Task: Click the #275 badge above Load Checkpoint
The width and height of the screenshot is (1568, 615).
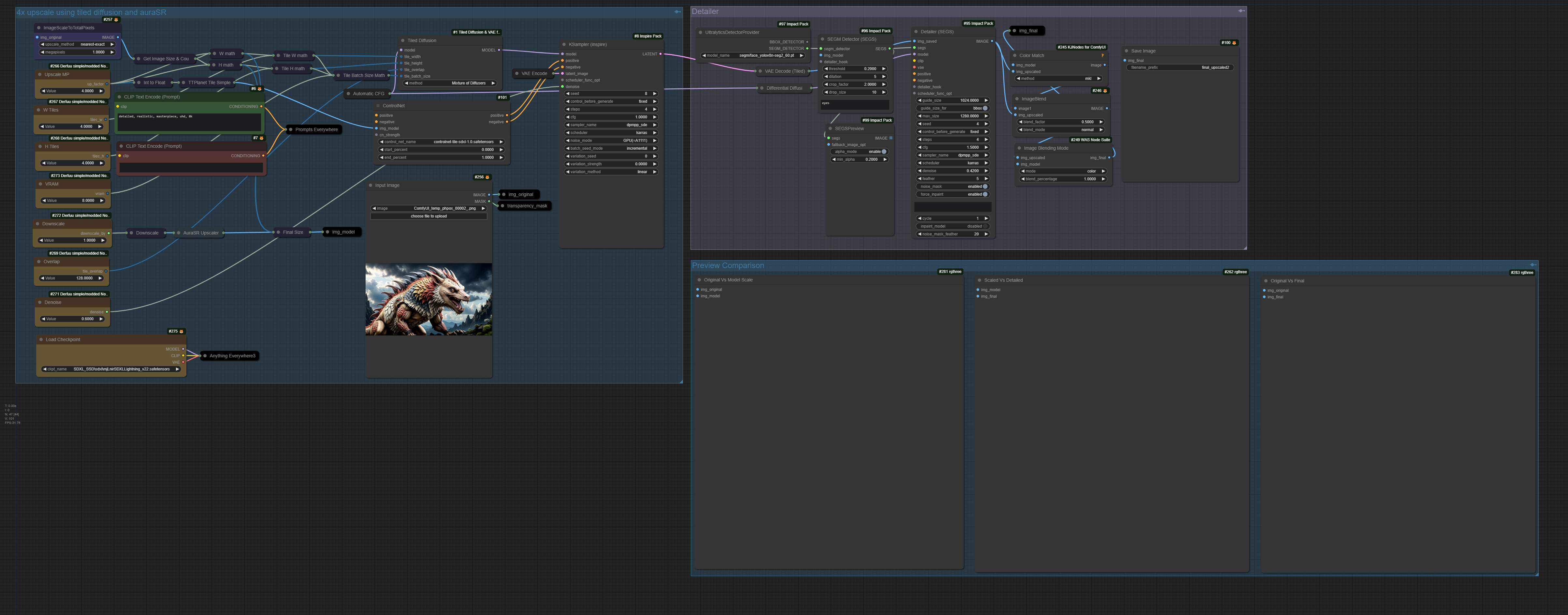Action: [176, 331]
